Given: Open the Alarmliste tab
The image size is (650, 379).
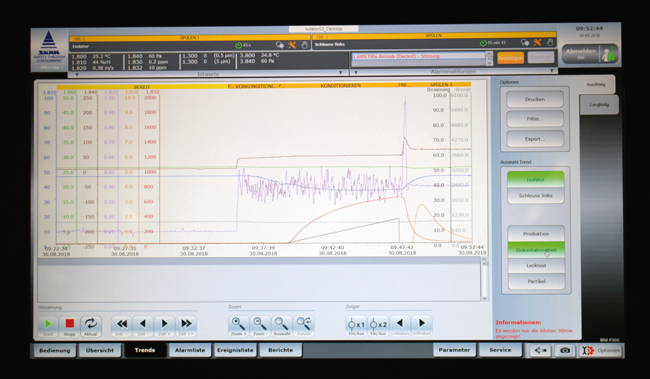Looking at the screenshot, I should click(190, 350).
